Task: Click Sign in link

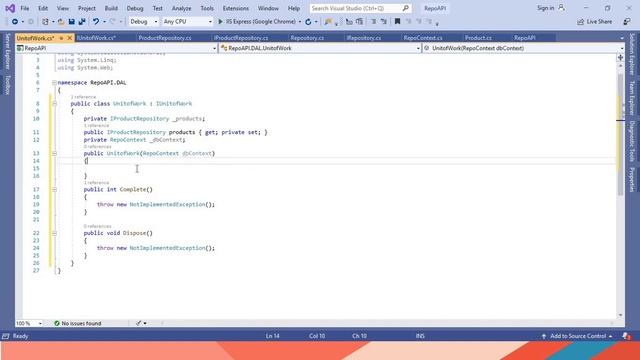Action: pos(545,8)
